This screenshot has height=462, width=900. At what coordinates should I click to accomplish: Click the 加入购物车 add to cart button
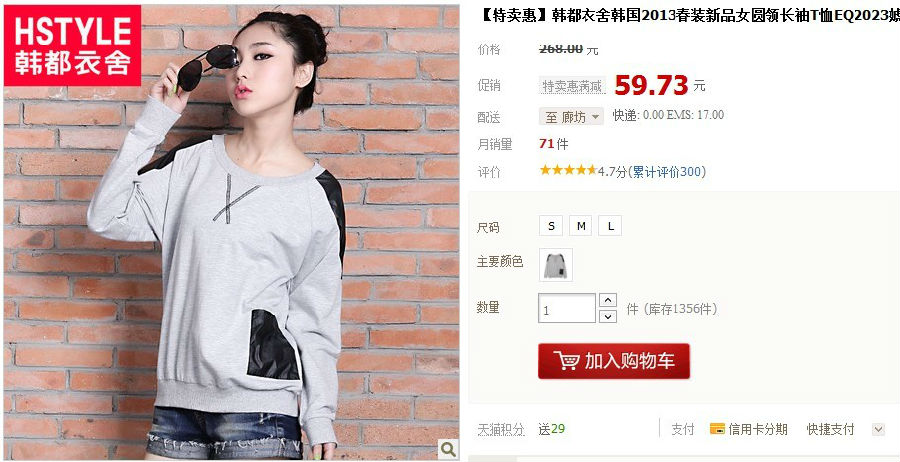pos(614,361)
